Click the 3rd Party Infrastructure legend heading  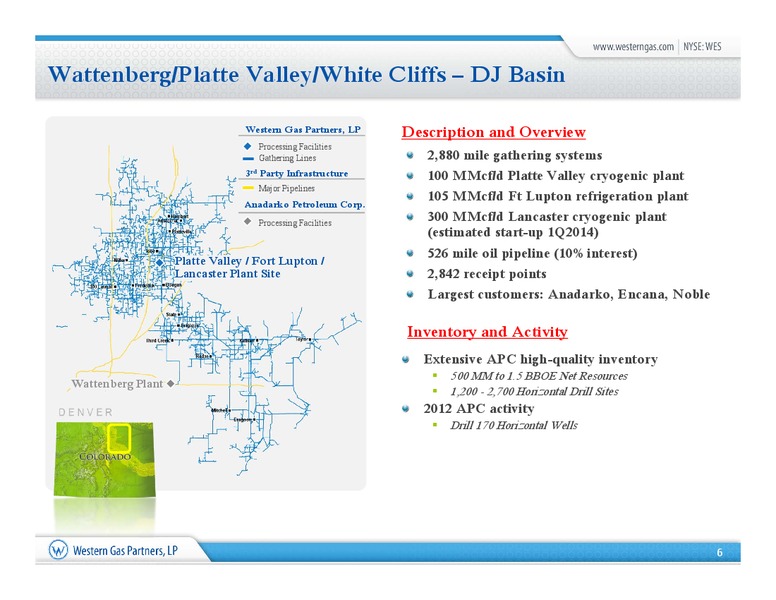coord(296,173)
